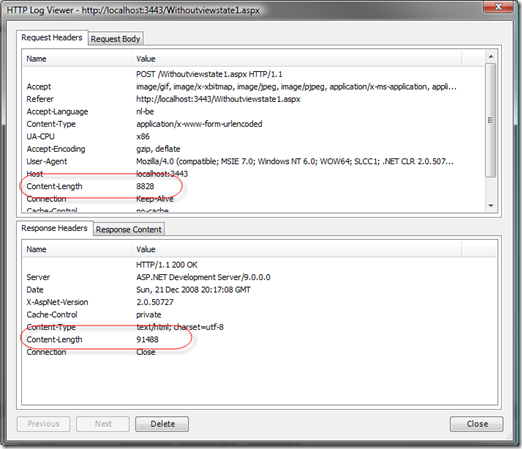Viewport: 522px width, 449px height.
Task: Click the request headers scrollbar thumb
Action: click(491, 120)
